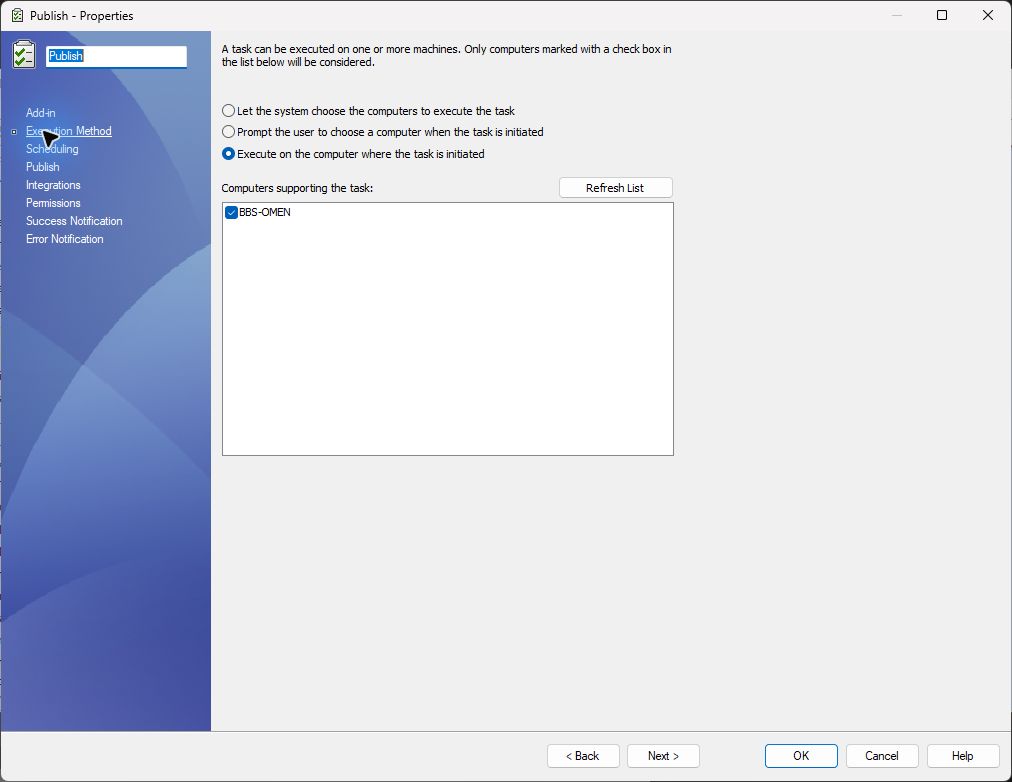Image resolution: width=1012 pixels, height=782 pixels.
Task: Select the BBS-OMEN list entry text
Action: [x=265, y=212]
